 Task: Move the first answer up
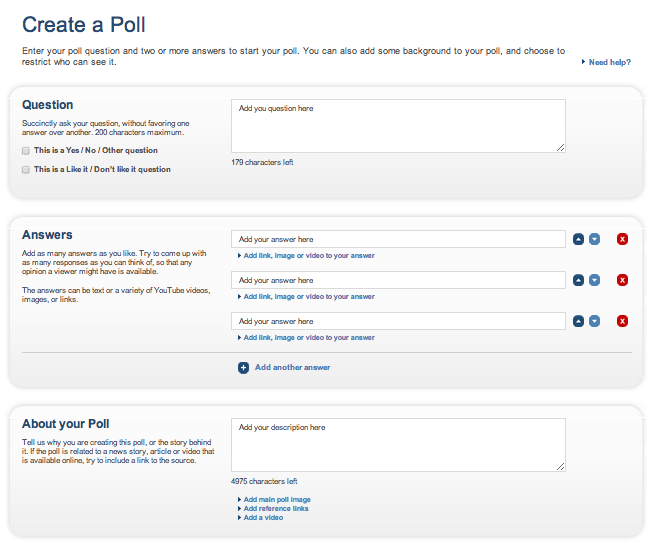[578, 239]
